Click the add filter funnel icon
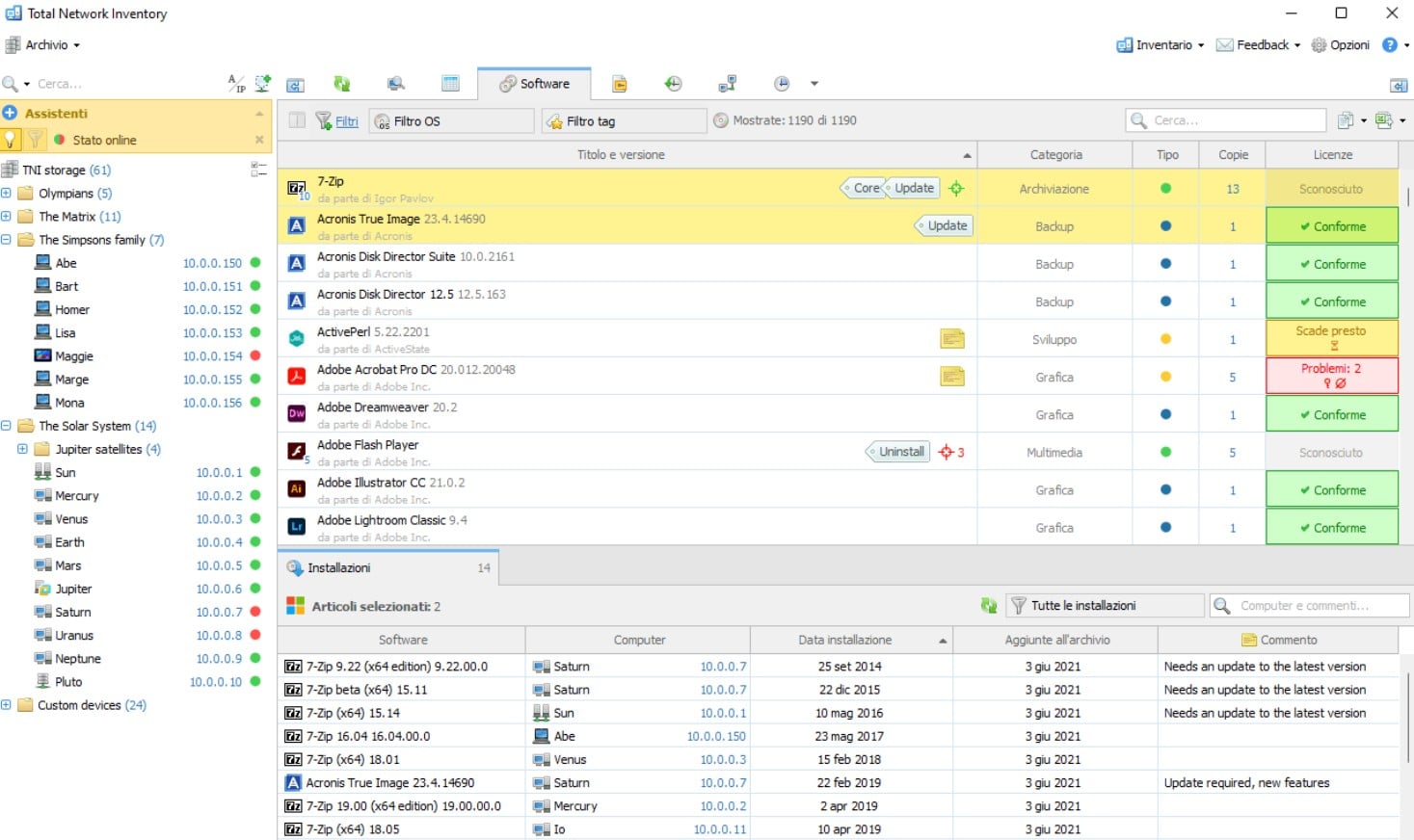 point(324,120)
